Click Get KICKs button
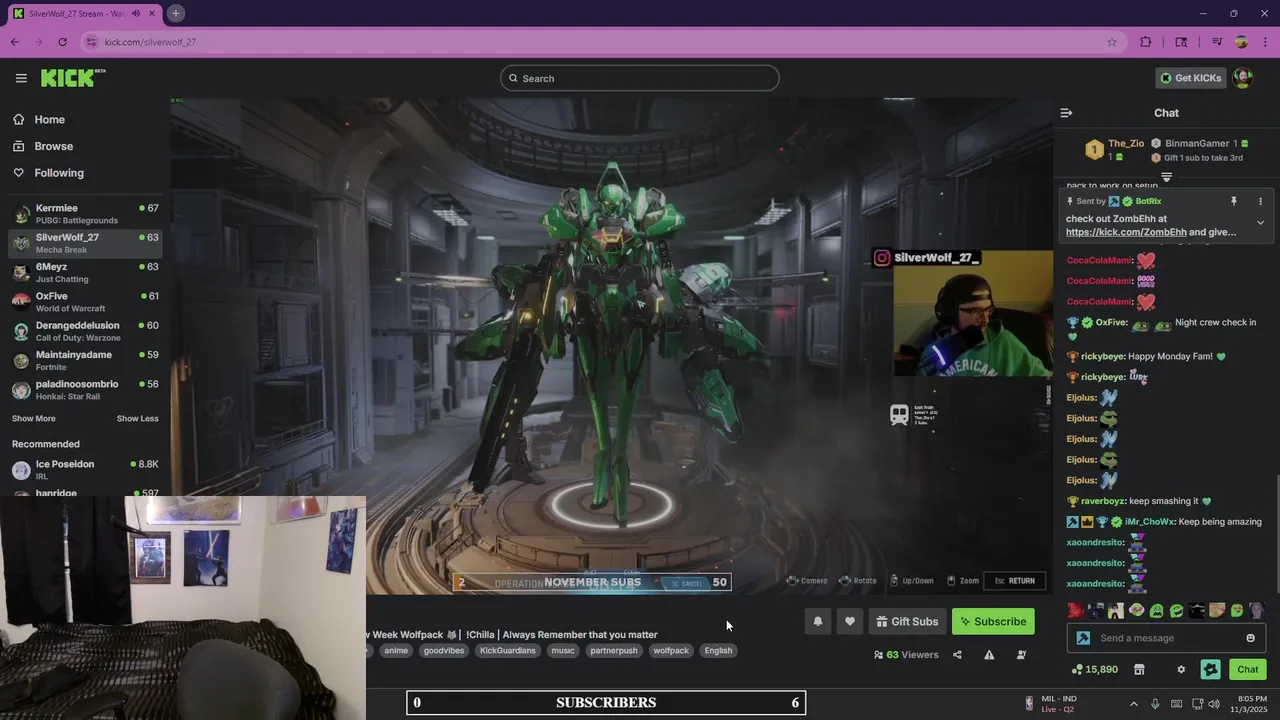 pos(1190,78)
